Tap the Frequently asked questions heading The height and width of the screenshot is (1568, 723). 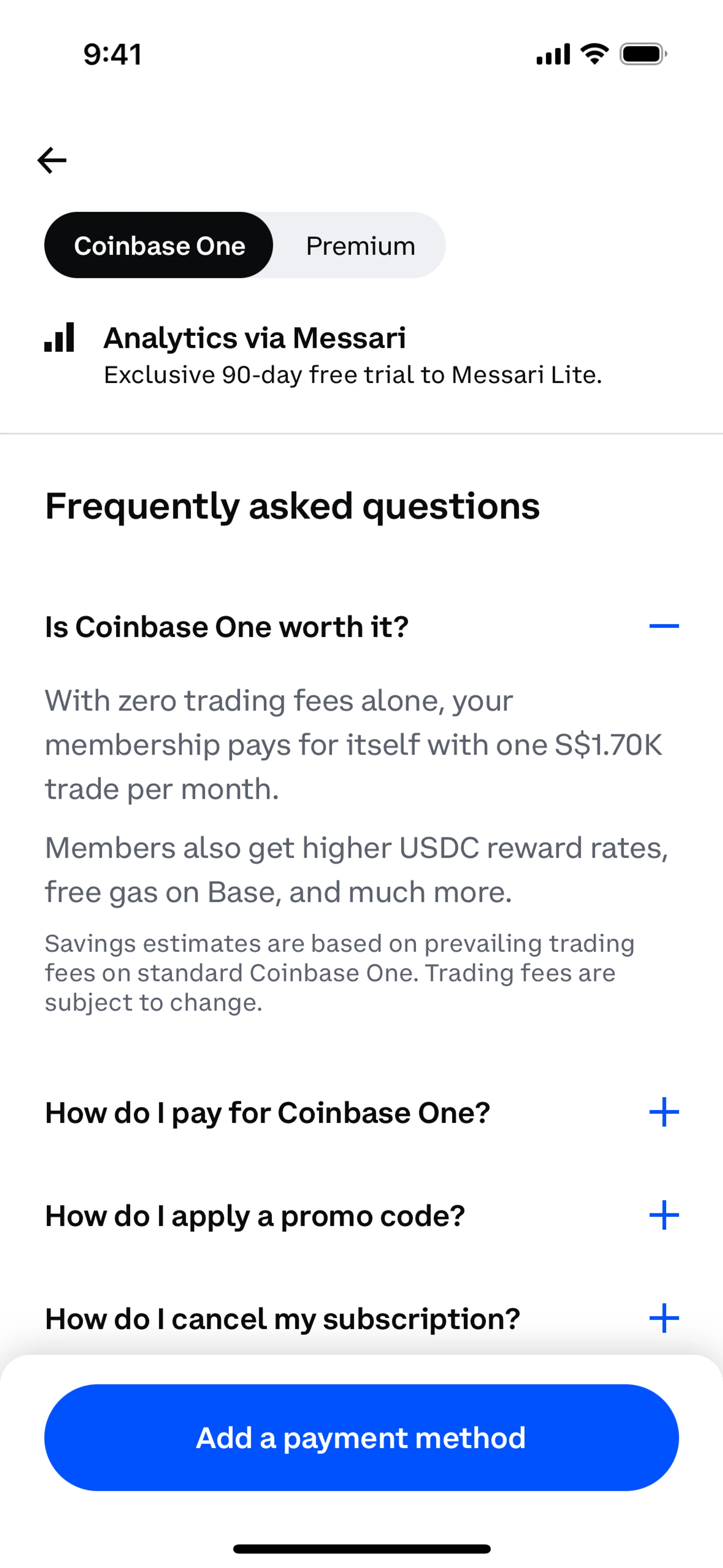292,506
